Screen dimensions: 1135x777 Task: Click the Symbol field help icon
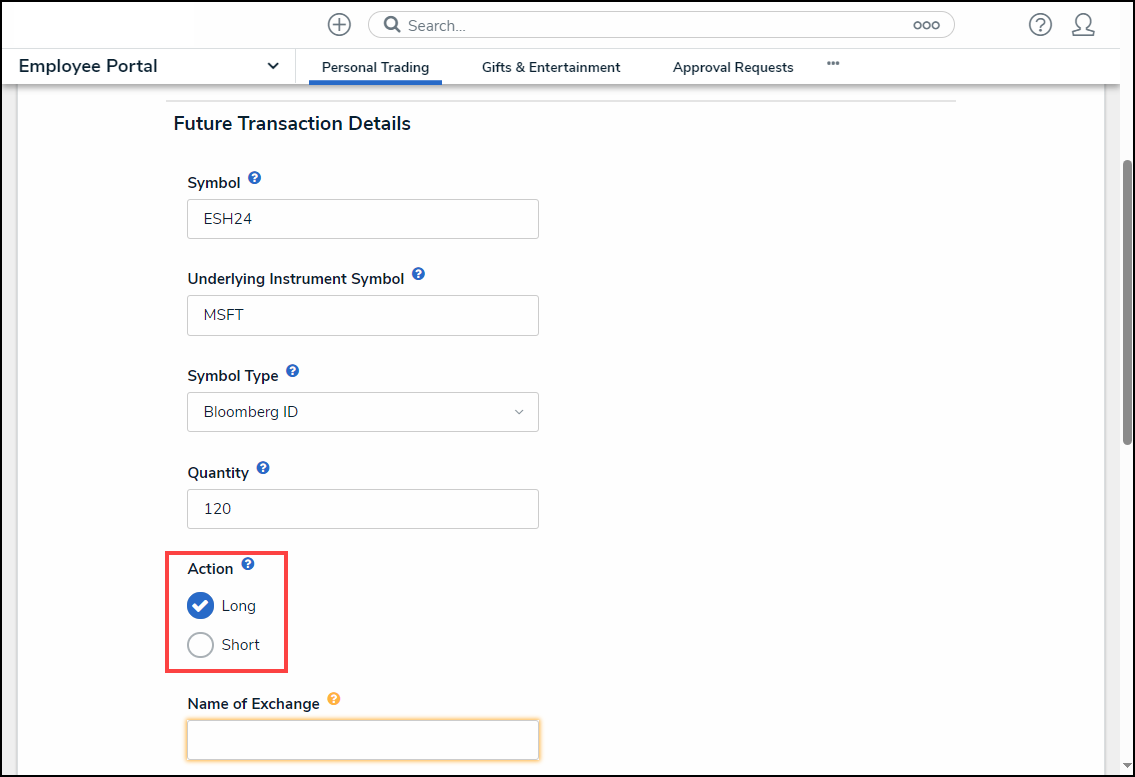(x=254, y=178)
